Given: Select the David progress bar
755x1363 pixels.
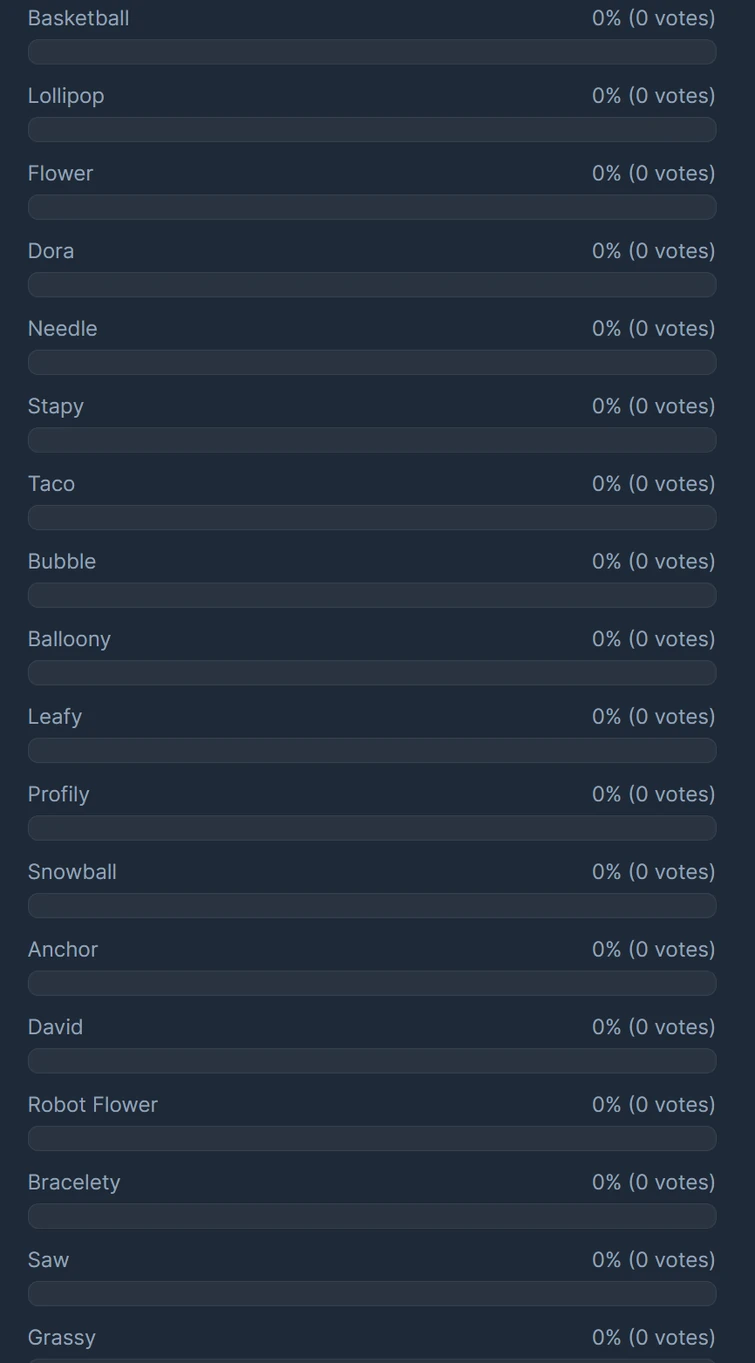Looking at the screenshot, I should [x=372, y=1061].
